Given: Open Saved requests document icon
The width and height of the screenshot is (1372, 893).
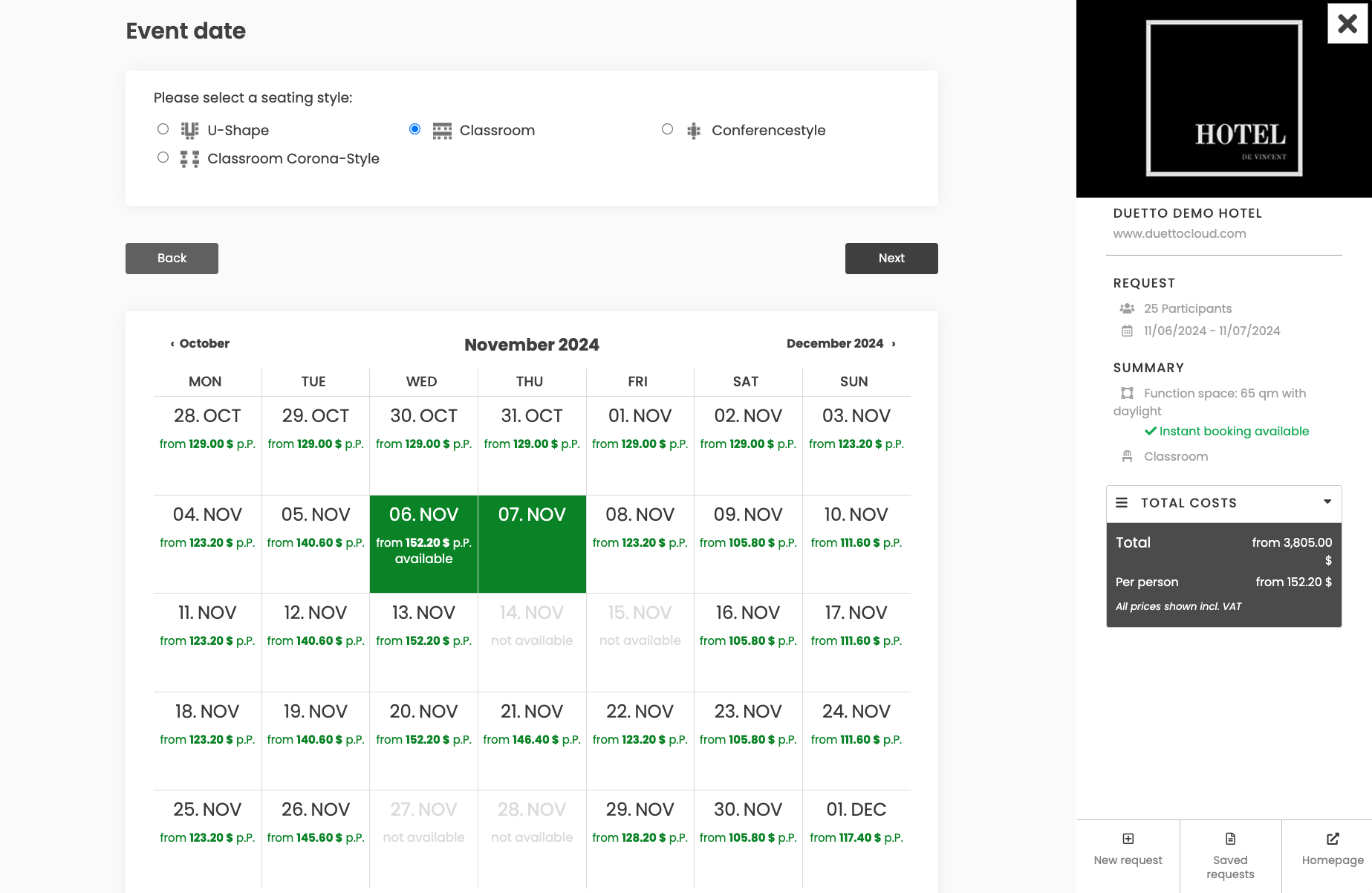Looking at the screenshot, I should tap(1230, 839).
